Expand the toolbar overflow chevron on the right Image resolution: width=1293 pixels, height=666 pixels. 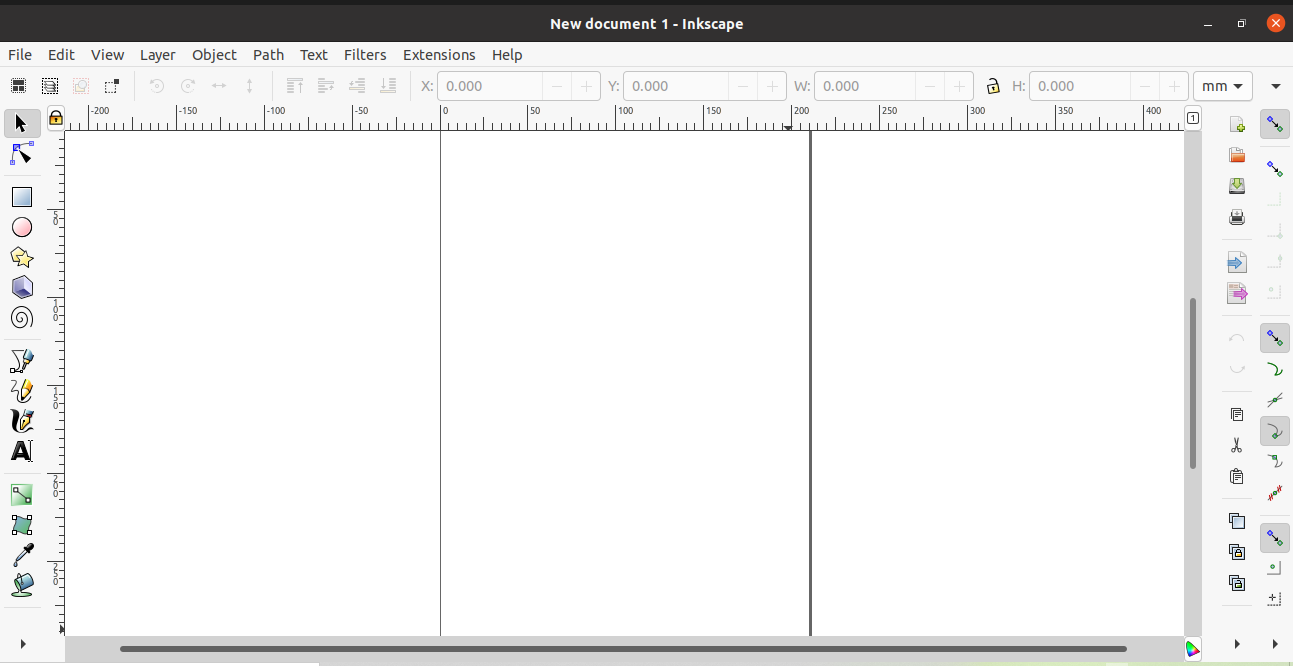click(x=1276, y=86)
